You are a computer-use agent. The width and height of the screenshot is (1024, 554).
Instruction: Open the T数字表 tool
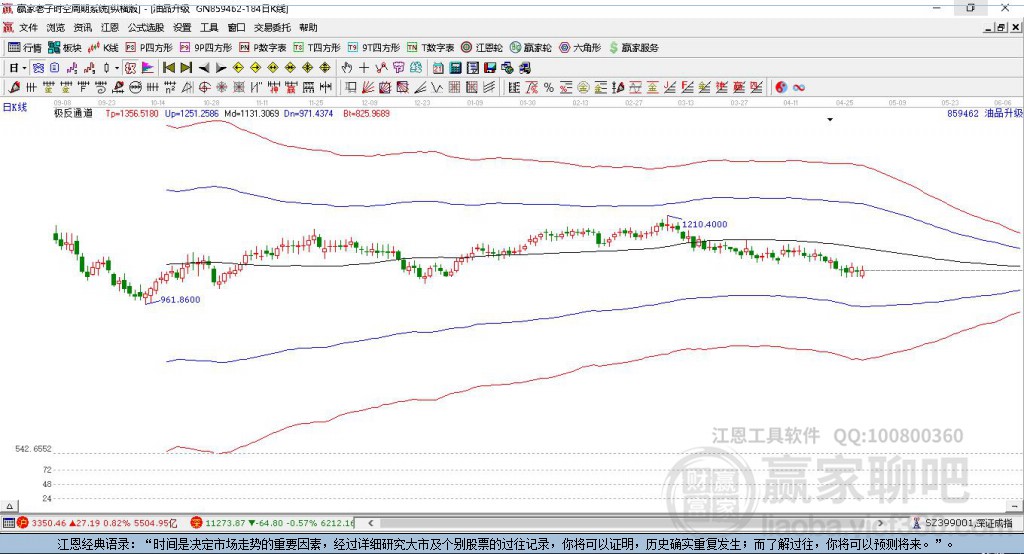(430, 48)
